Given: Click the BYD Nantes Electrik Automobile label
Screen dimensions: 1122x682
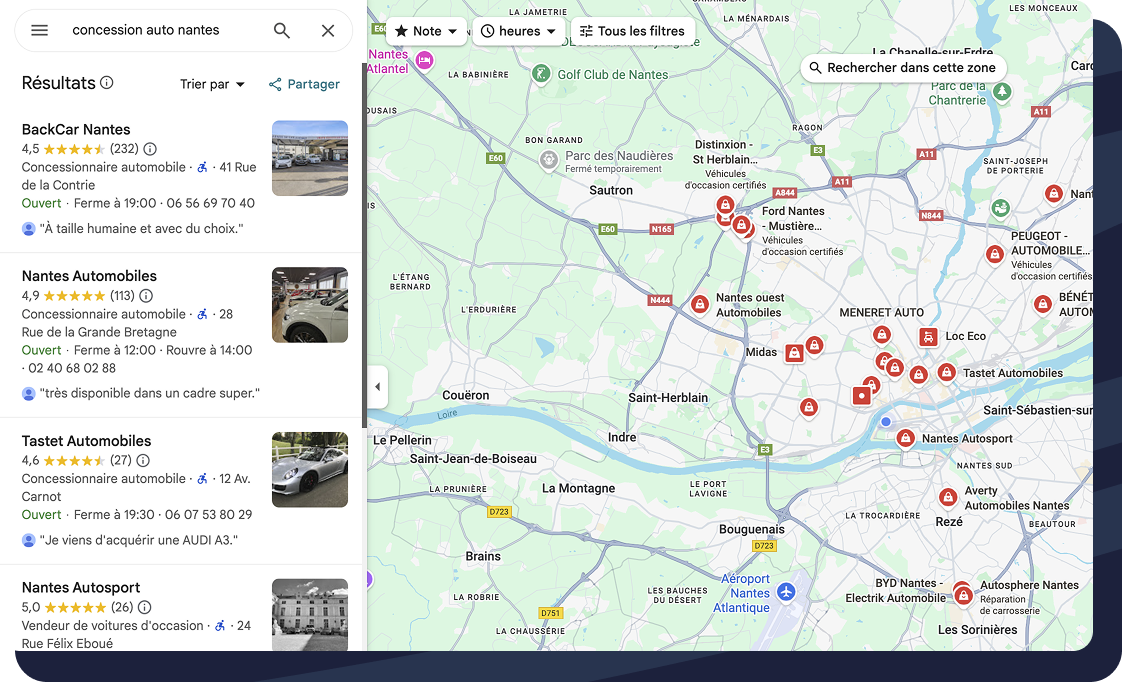Looking at the screenshot, I should 896,590.
